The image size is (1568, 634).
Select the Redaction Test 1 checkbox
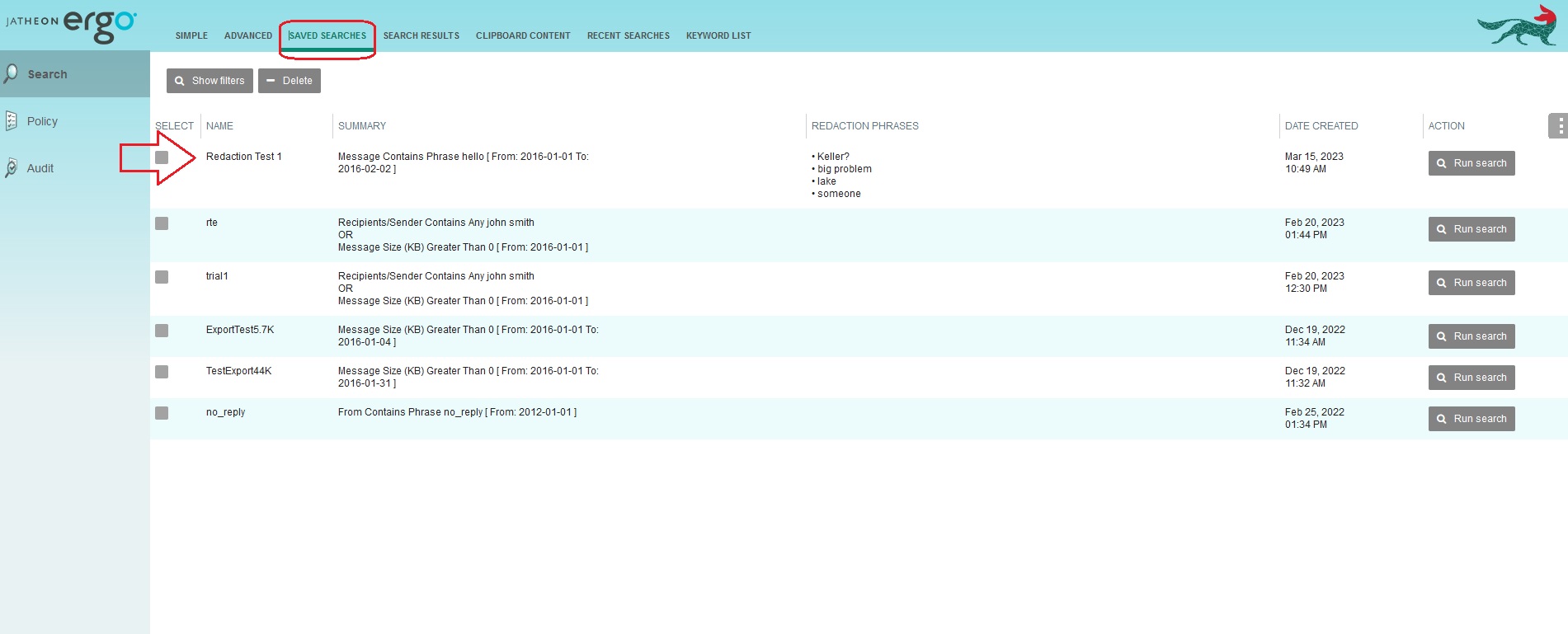162,157
